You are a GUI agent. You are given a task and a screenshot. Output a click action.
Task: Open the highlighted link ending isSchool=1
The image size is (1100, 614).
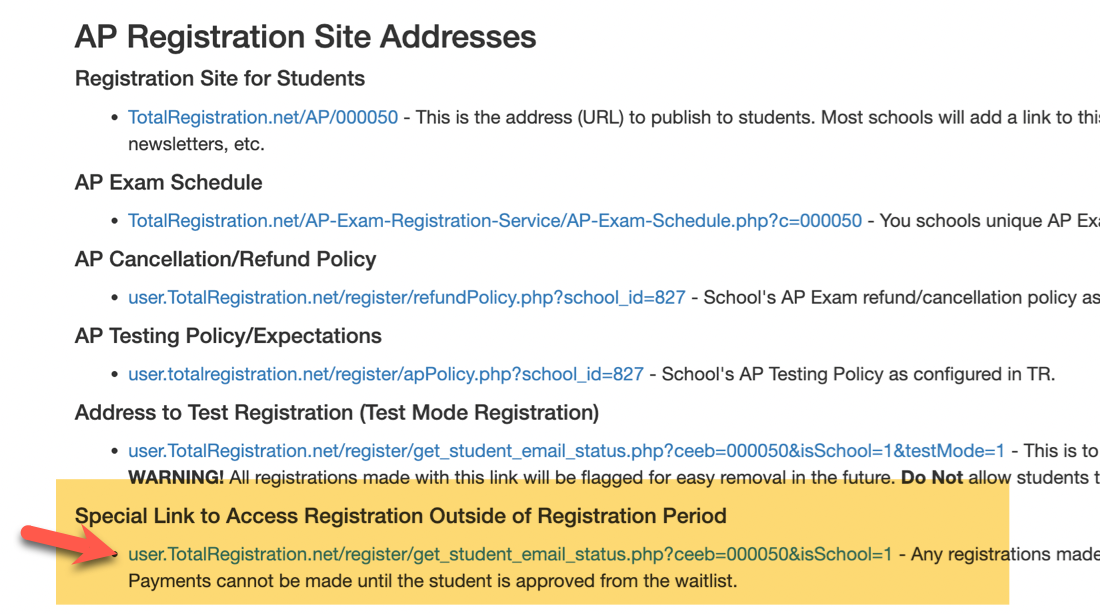(x=510, y=554)
